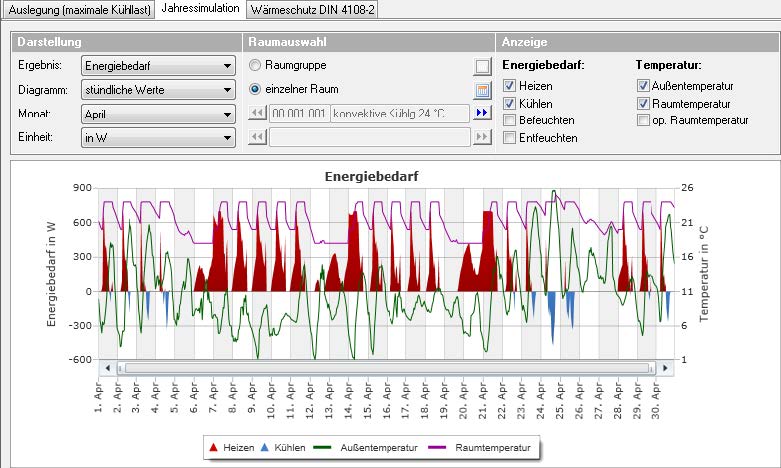Uncheck the Raumtemperatur checkbox

click(643, 104)
